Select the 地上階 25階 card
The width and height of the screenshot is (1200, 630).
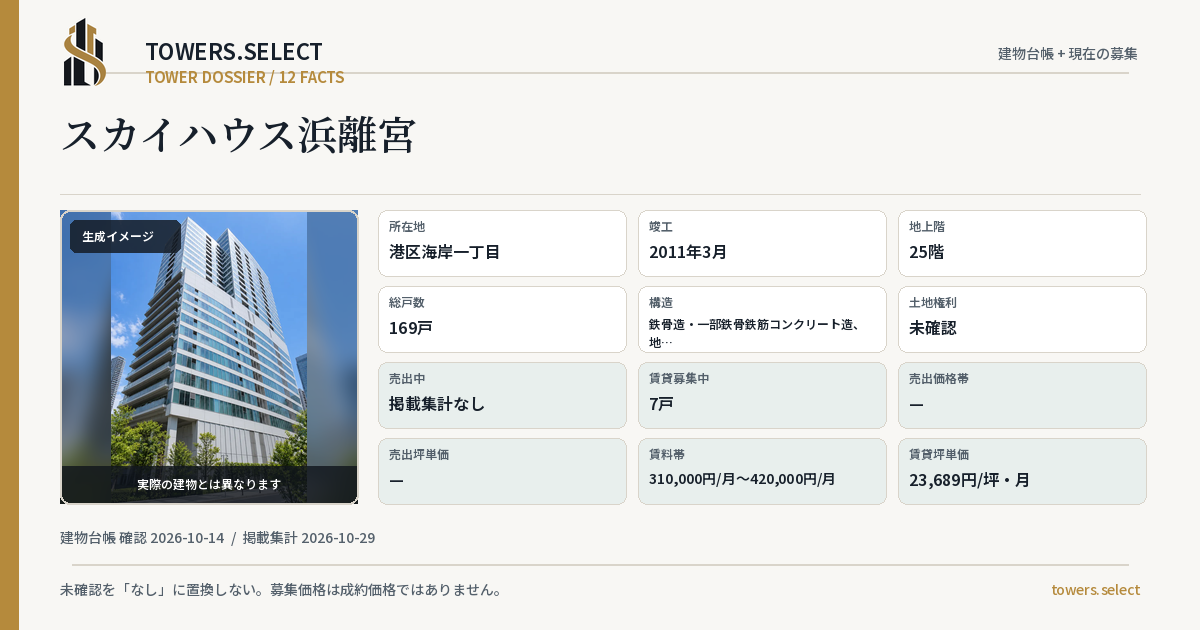1022,243
